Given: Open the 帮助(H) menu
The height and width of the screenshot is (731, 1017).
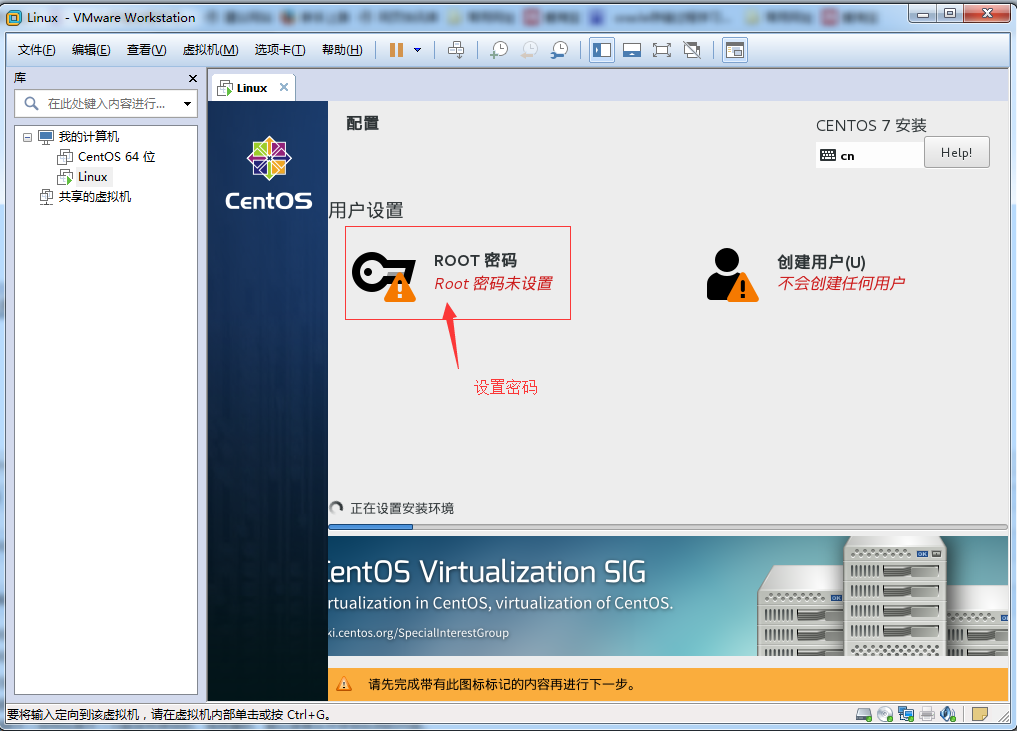Looking at the screenshot, I should [x=342, y=50].
